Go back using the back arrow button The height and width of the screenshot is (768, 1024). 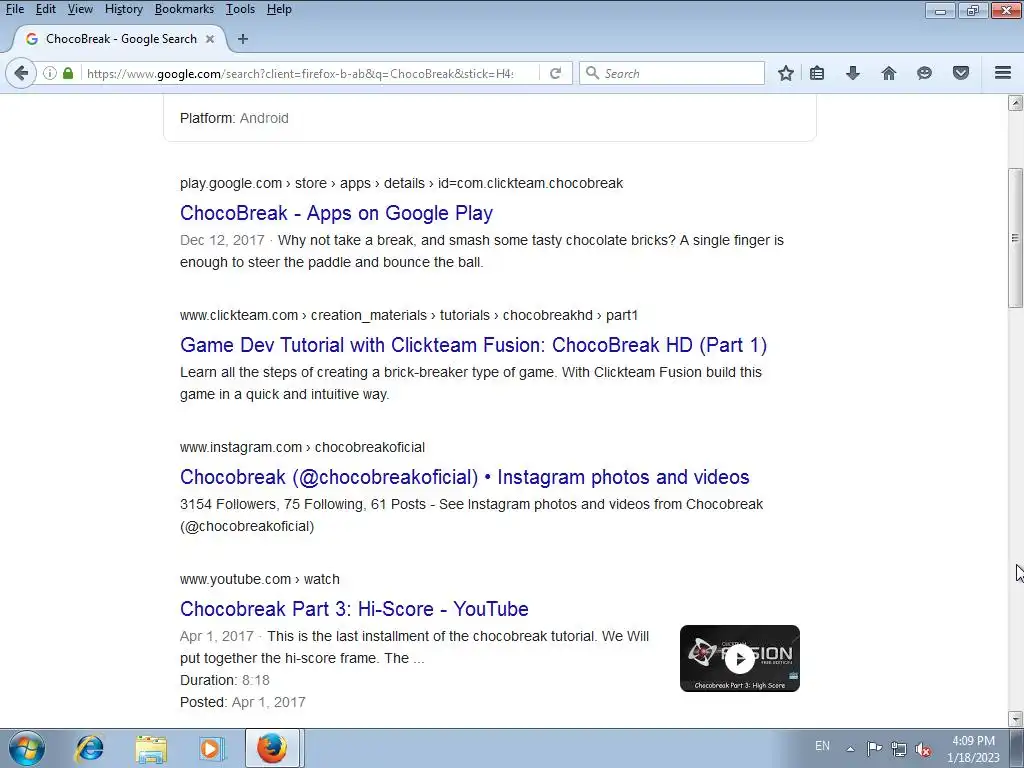21,73
